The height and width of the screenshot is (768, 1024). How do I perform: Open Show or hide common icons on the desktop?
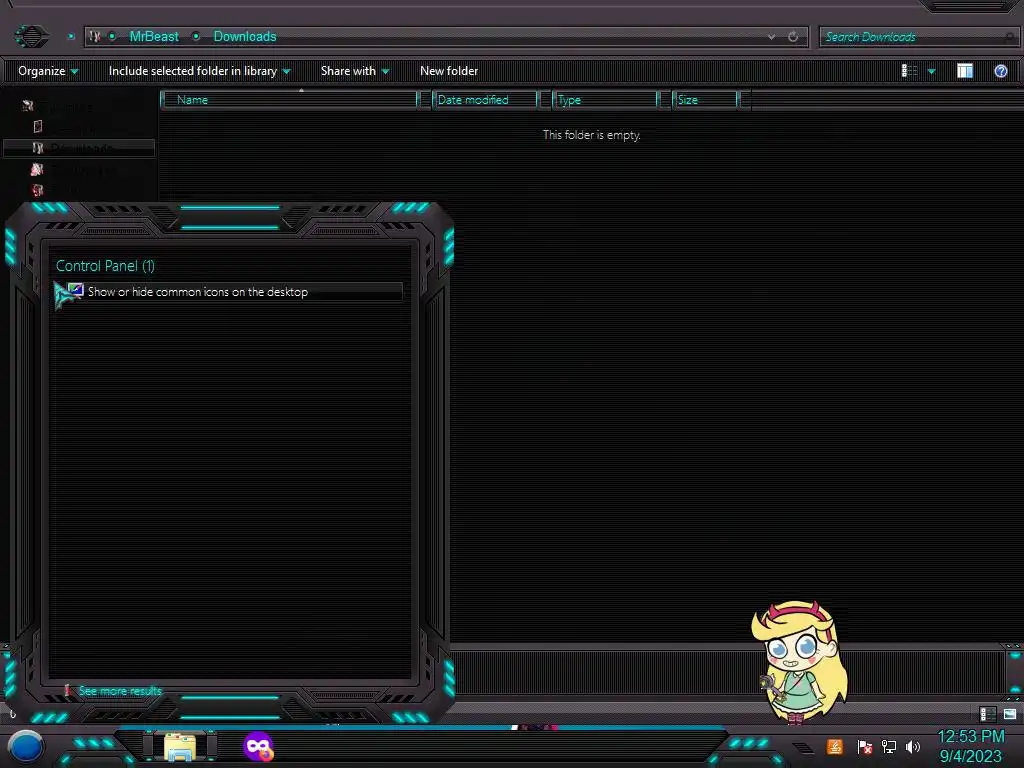(x=228, y=292)
